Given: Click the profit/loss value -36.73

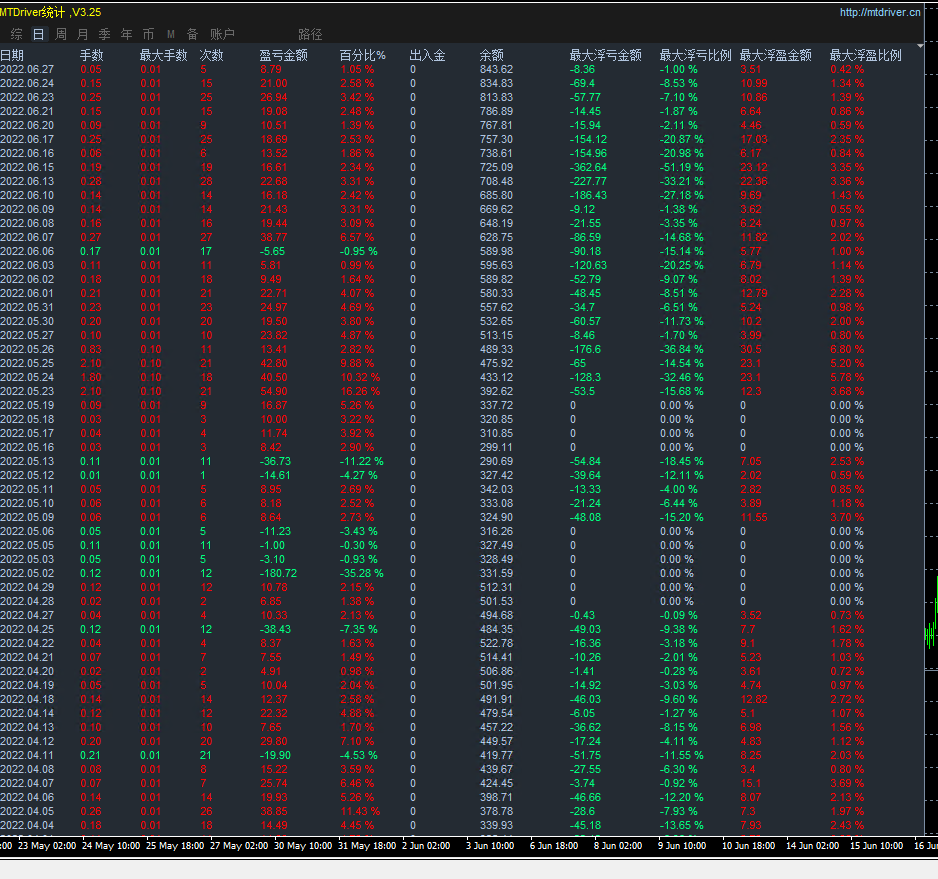Looking at the screenshot, I should tap(275, 461).
